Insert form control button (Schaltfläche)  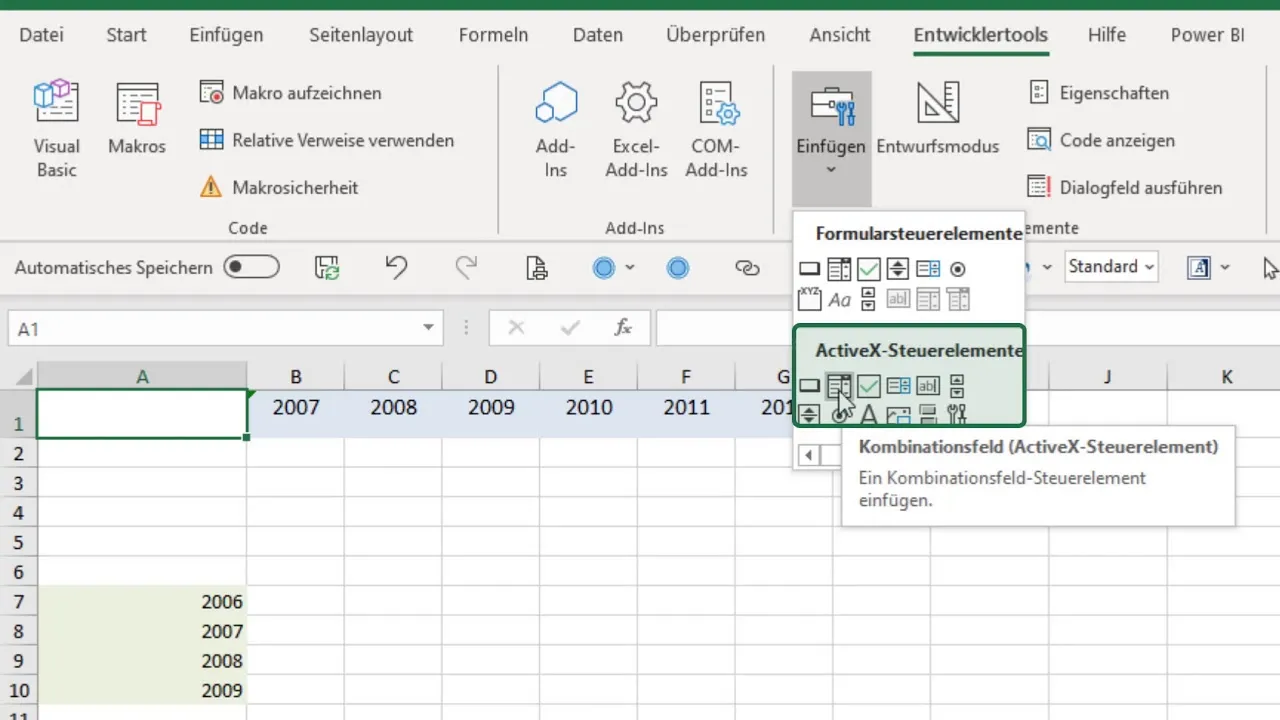(x=809, y=269)
